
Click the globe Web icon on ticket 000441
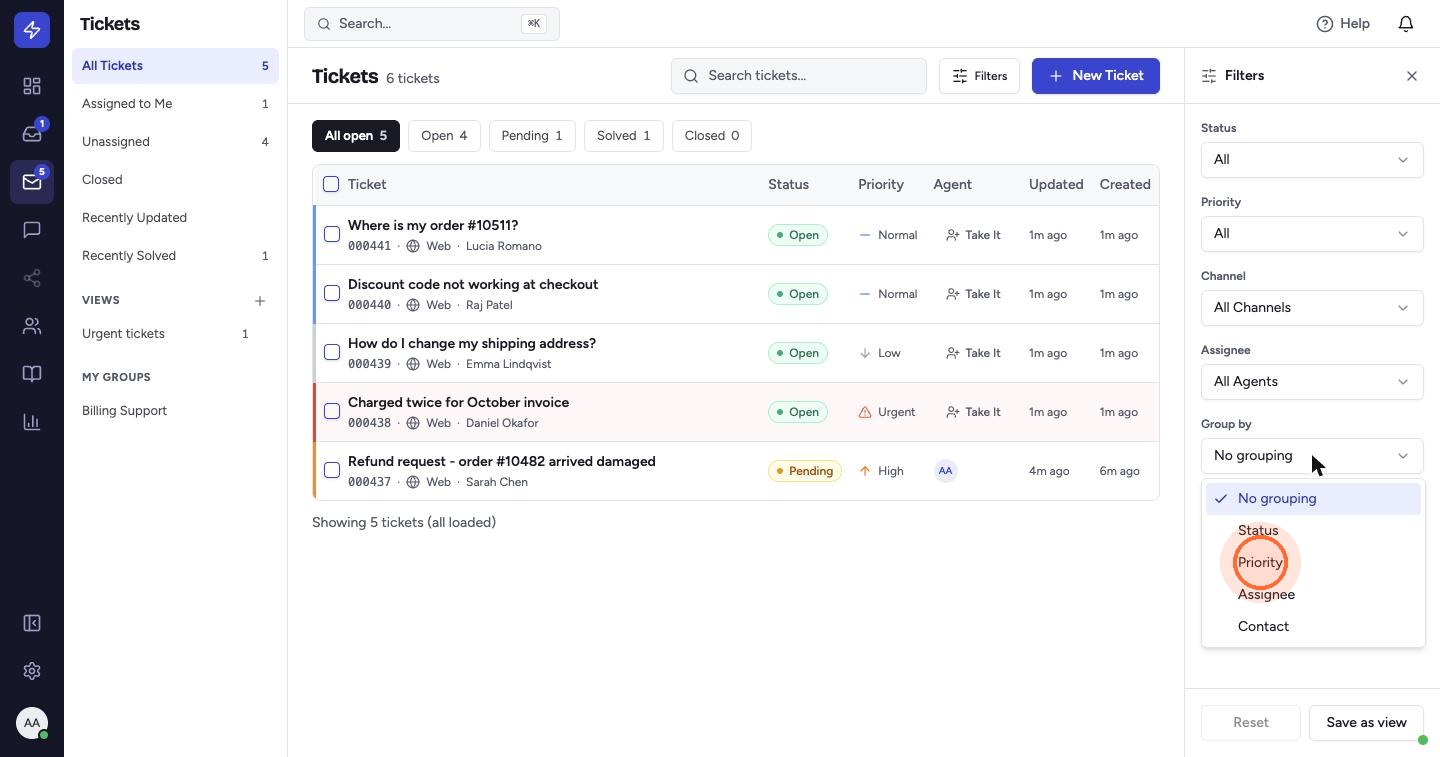[x=412, y=246]
